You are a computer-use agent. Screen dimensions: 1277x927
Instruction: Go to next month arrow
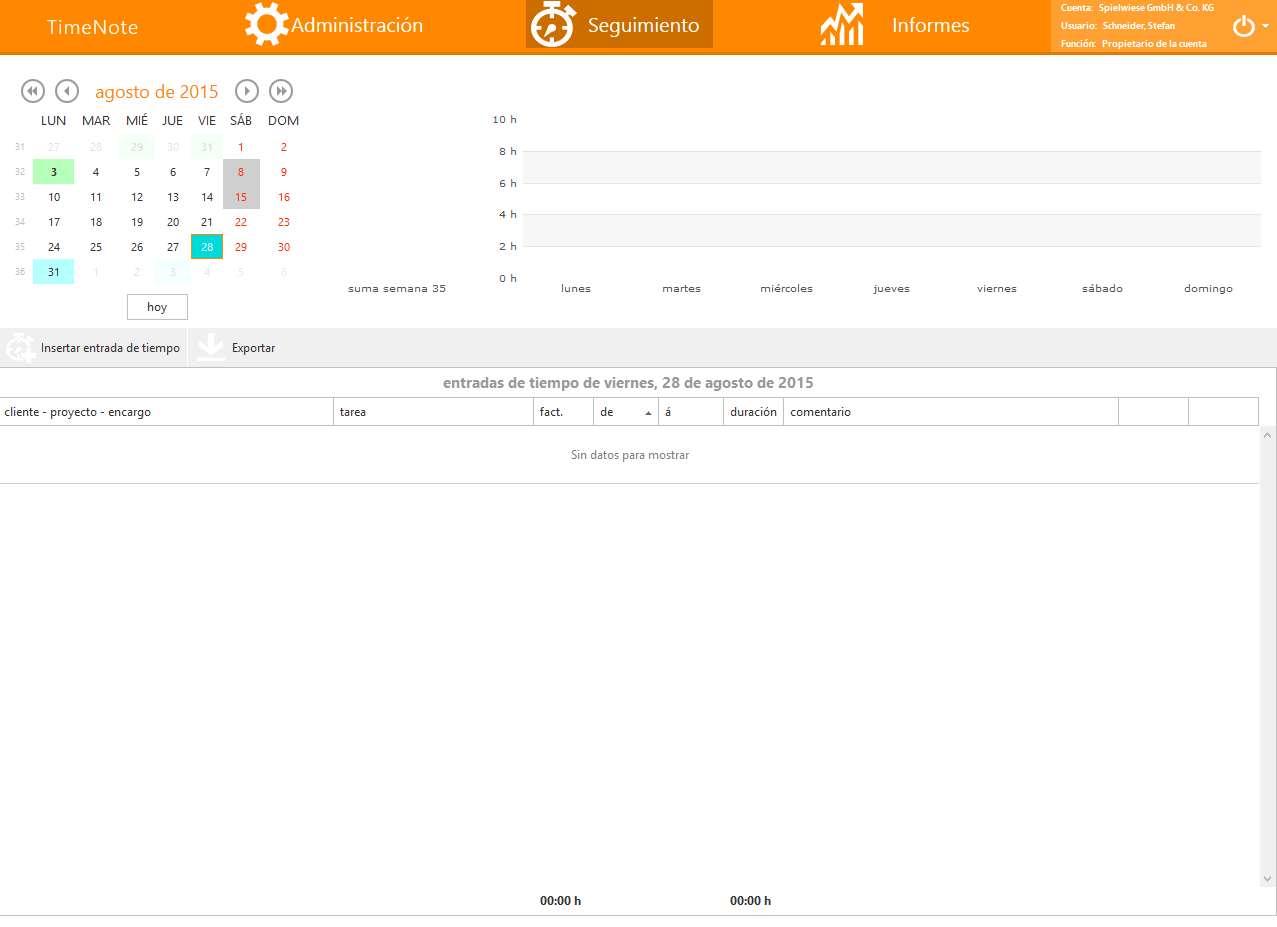coord(247,91)
